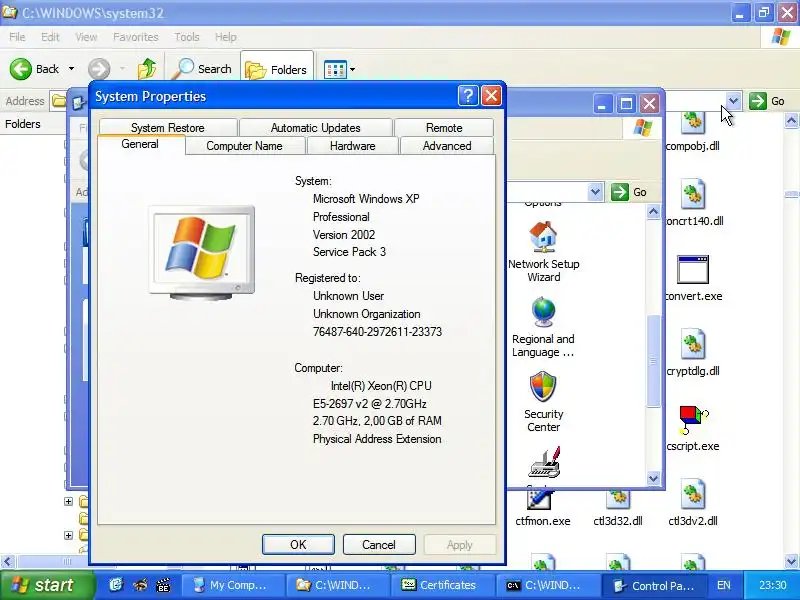
Task: Click the Up folder toolbar icon
Action: 147,69
